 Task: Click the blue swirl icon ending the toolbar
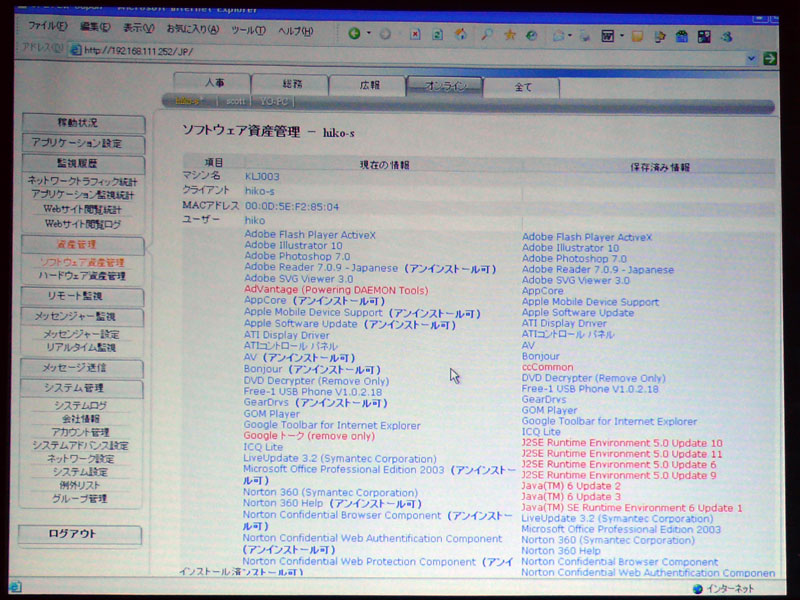point(727,37)
